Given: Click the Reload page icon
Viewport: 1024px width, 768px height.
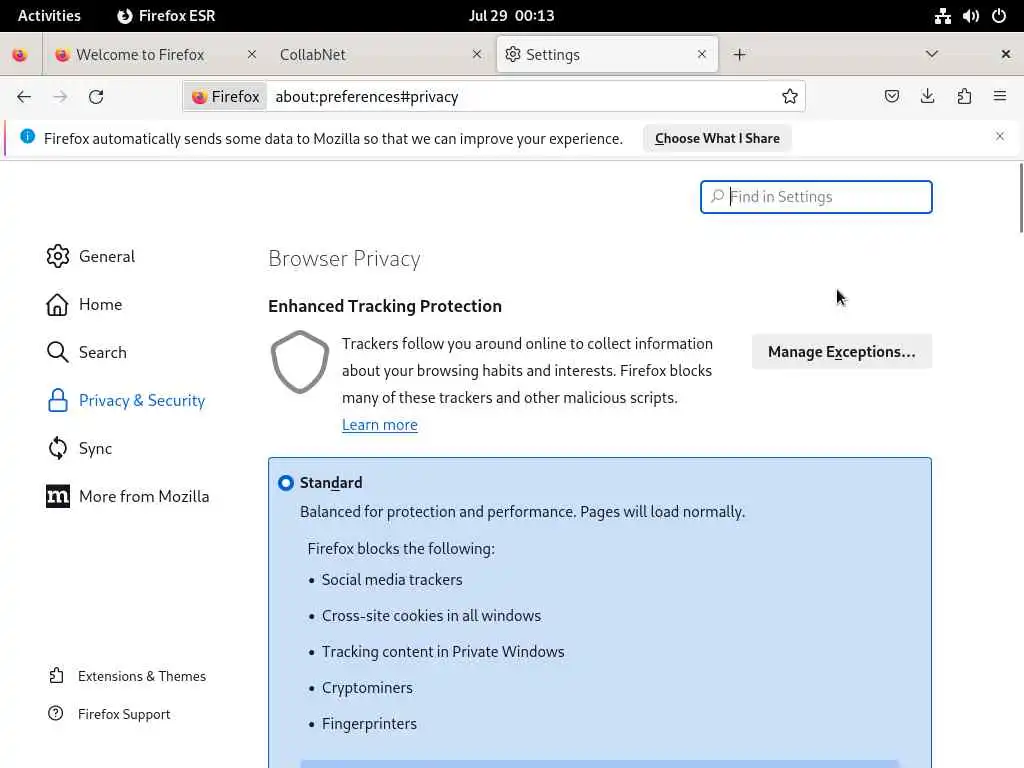Looking at the screenshot, I should [x=96, y=97].
